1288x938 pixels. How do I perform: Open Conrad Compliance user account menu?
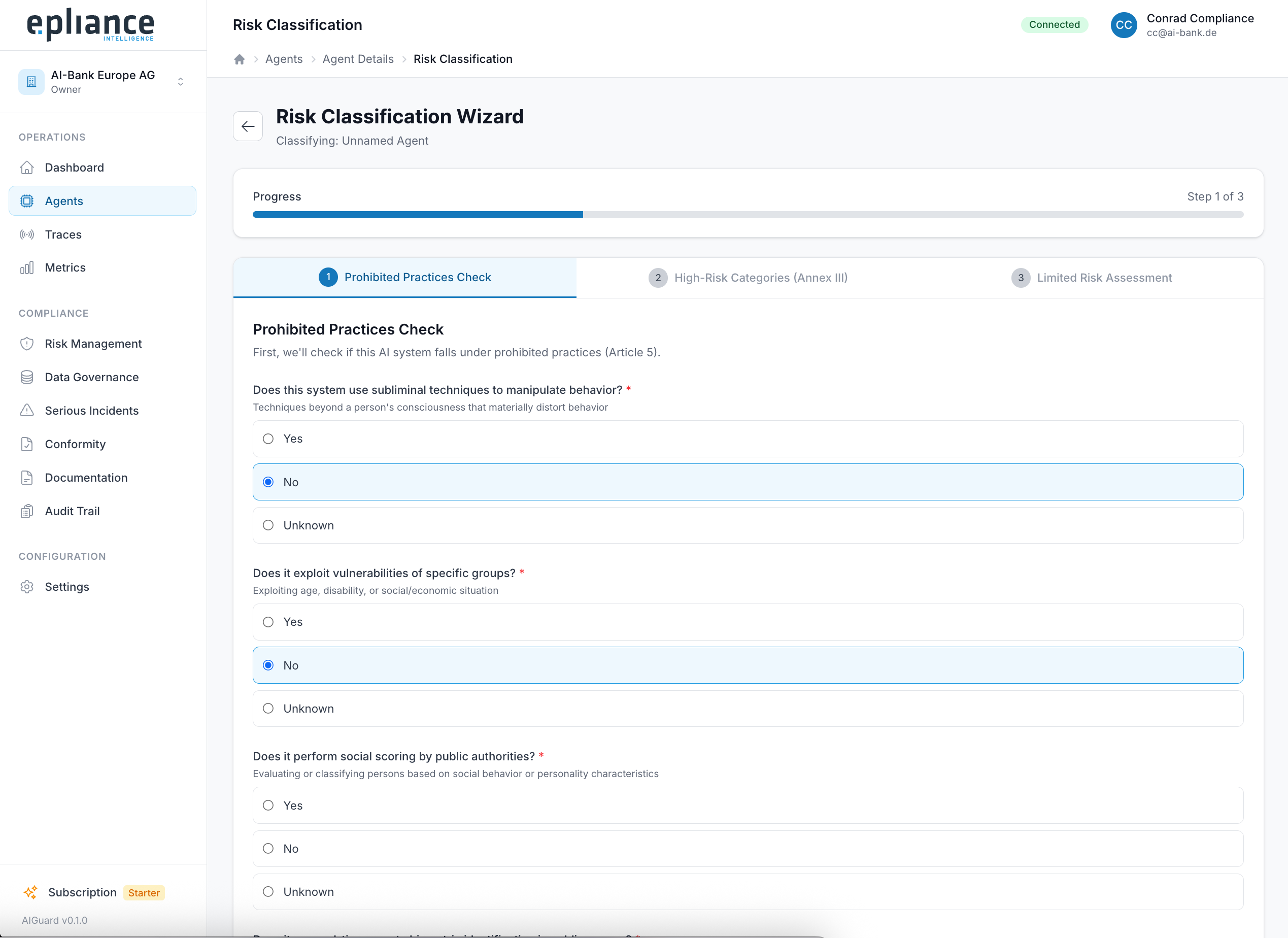(x=1182, y=25)
